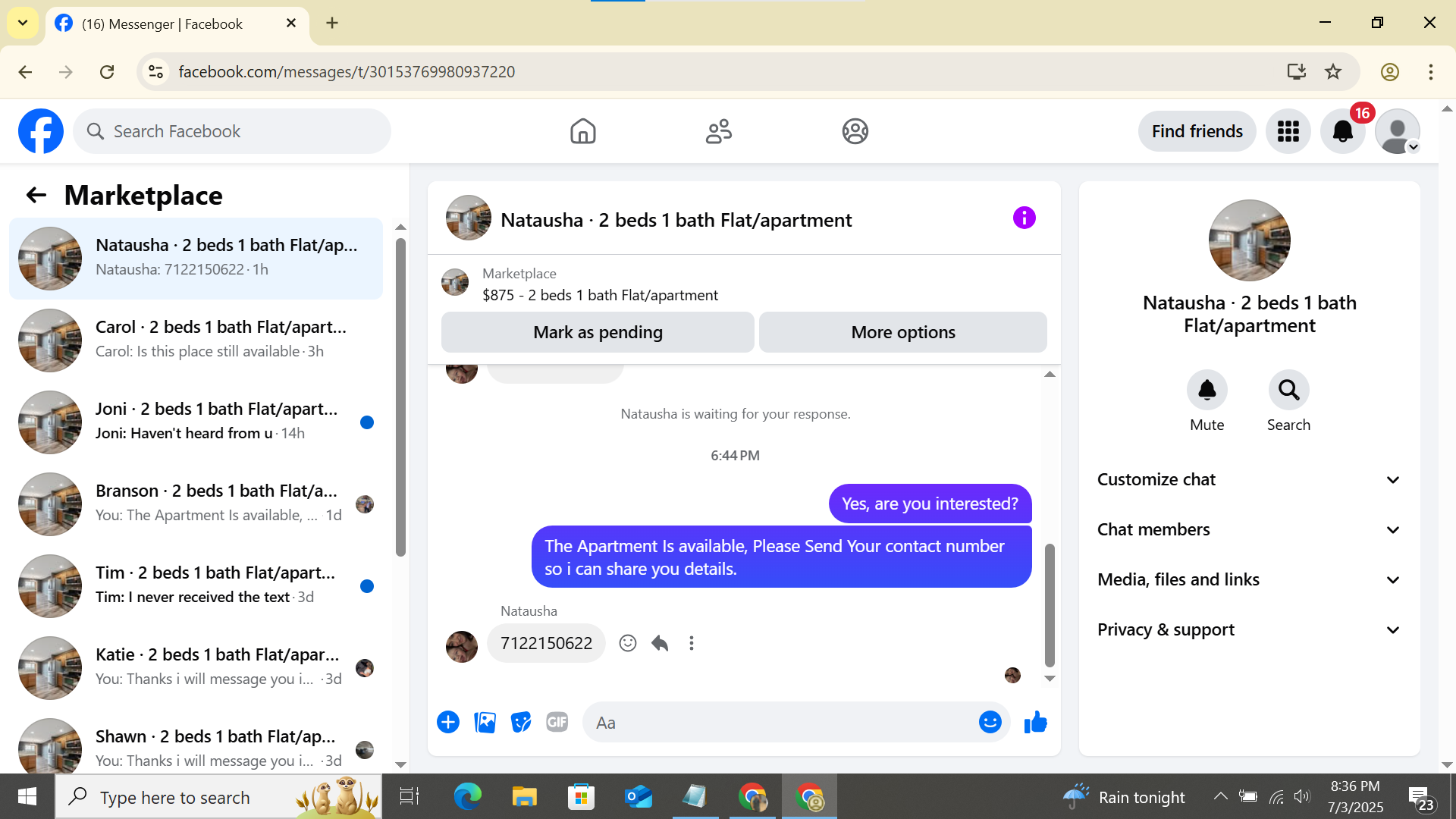
Task: Go to Facebook Home tab
Action: point(582,131)
